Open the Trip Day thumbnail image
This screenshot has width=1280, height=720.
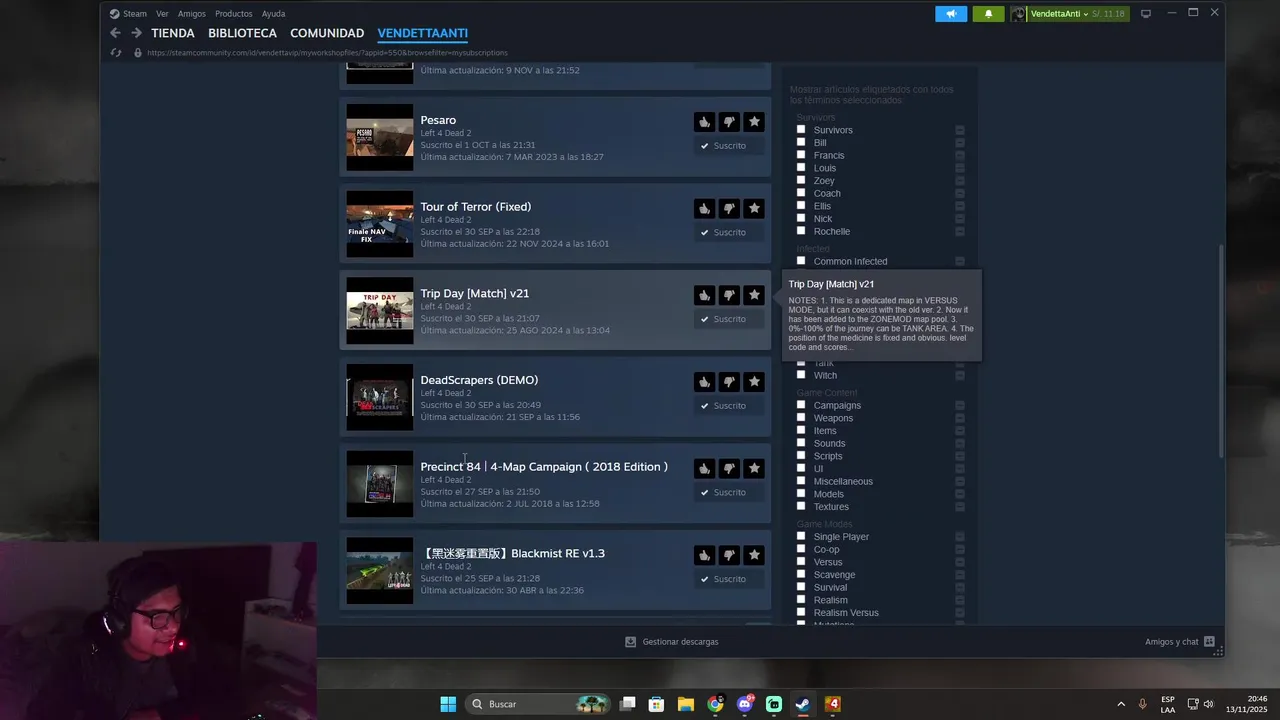pos(380,311)
